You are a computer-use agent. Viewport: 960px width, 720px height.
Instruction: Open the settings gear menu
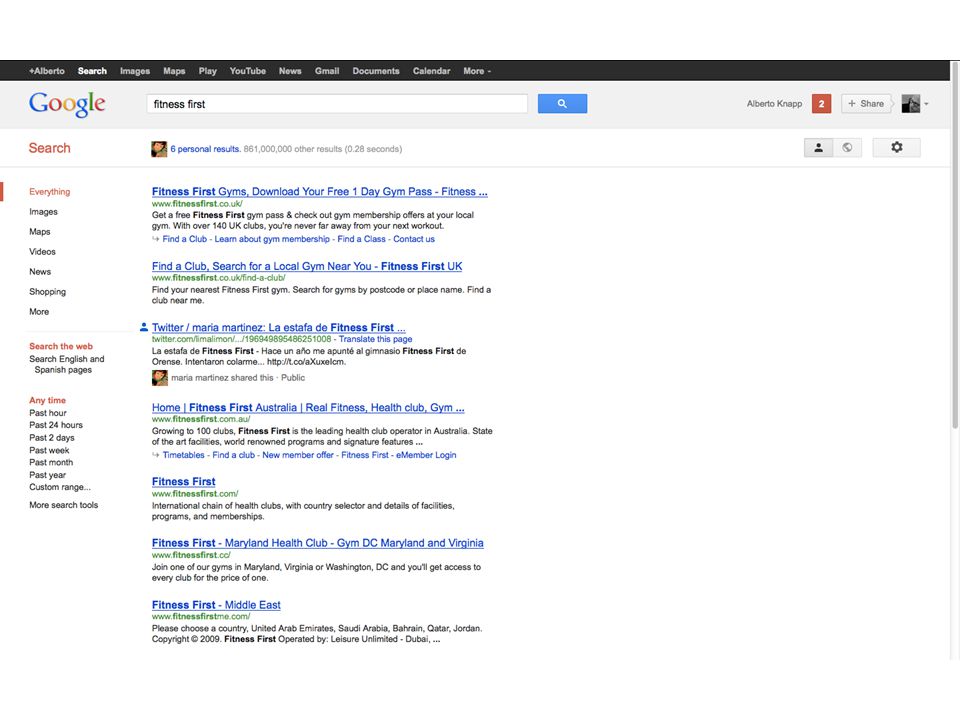tap(896, 148)
